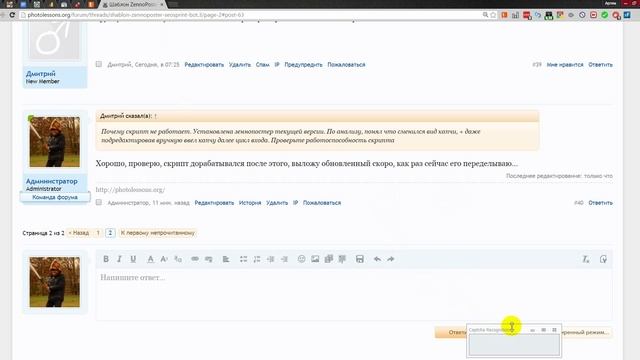The height and width of the screenshot is (360, 640).
Task: Open smilies panel in editor
Action: tap(301, 259)
